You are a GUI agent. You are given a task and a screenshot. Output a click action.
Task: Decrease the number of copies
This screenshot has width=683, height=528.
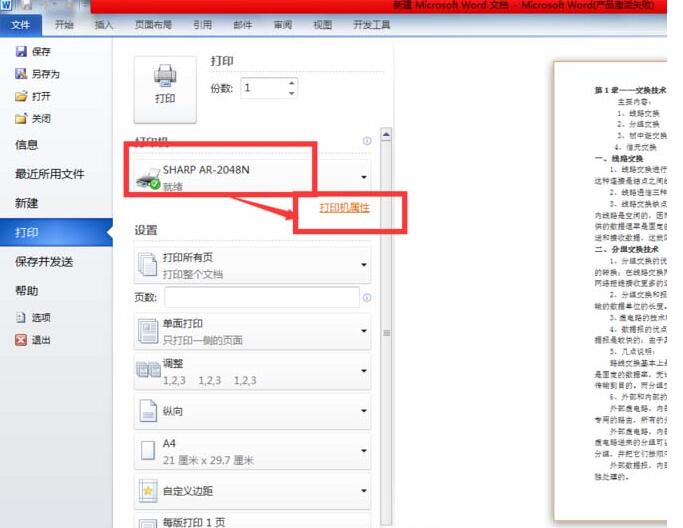pyautogui.click(x=291, y=93)
